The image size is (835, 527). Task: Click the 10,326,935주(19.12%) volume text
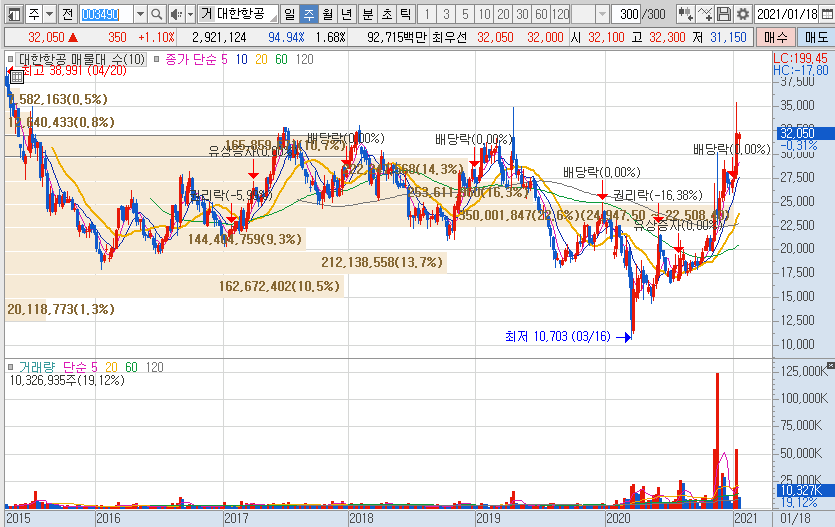coord(67,380)
